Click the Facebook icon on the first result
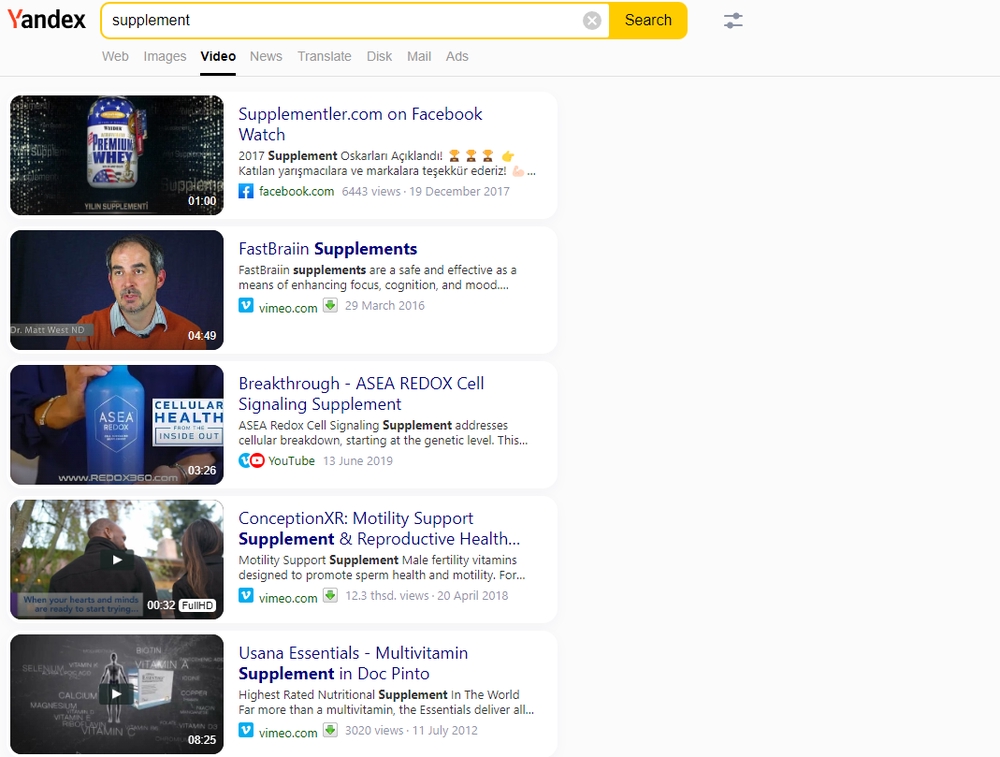The image size is (1000, 757). 245,191
